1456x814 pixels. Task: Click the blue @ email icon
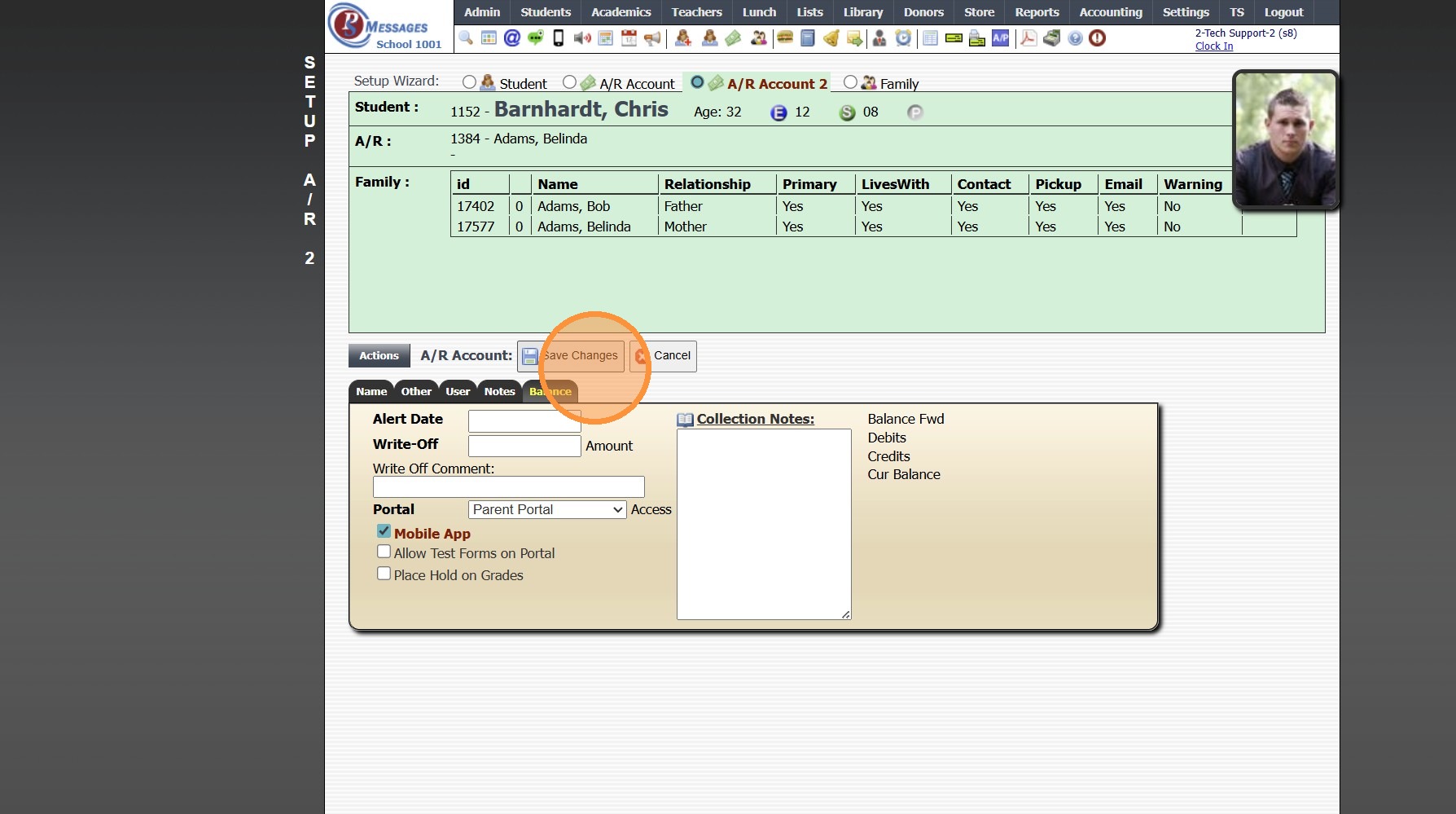pyautogui.click(x=512, y=38)
